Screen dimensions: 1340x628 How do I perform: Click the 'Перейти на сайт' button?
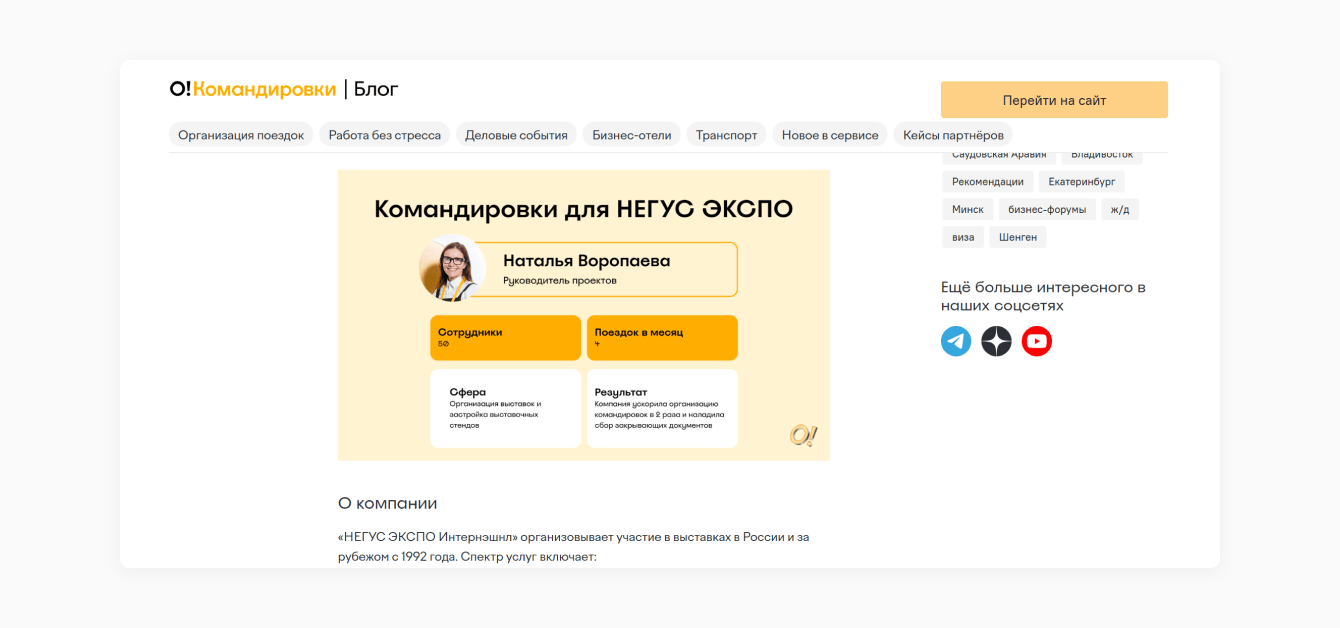1054,100
